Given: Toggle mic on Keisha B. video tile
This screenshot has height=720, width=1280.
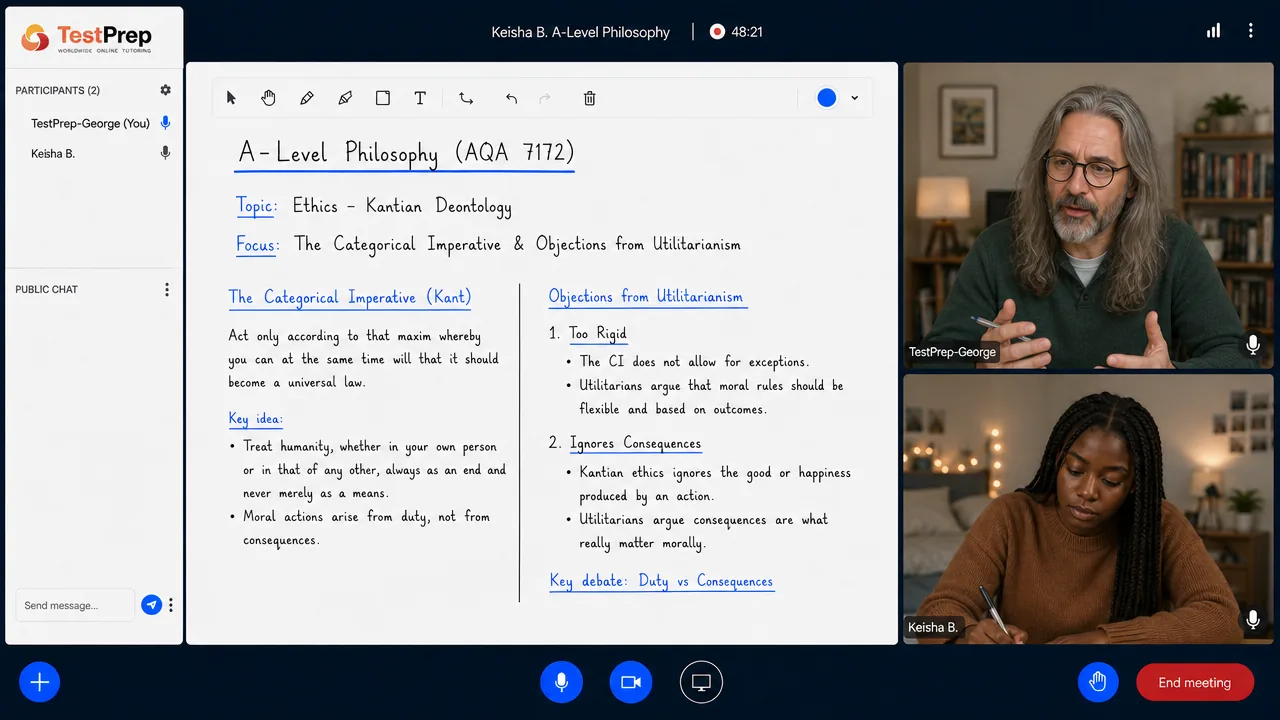Looking at the screenshot, I should (1252, 620).
